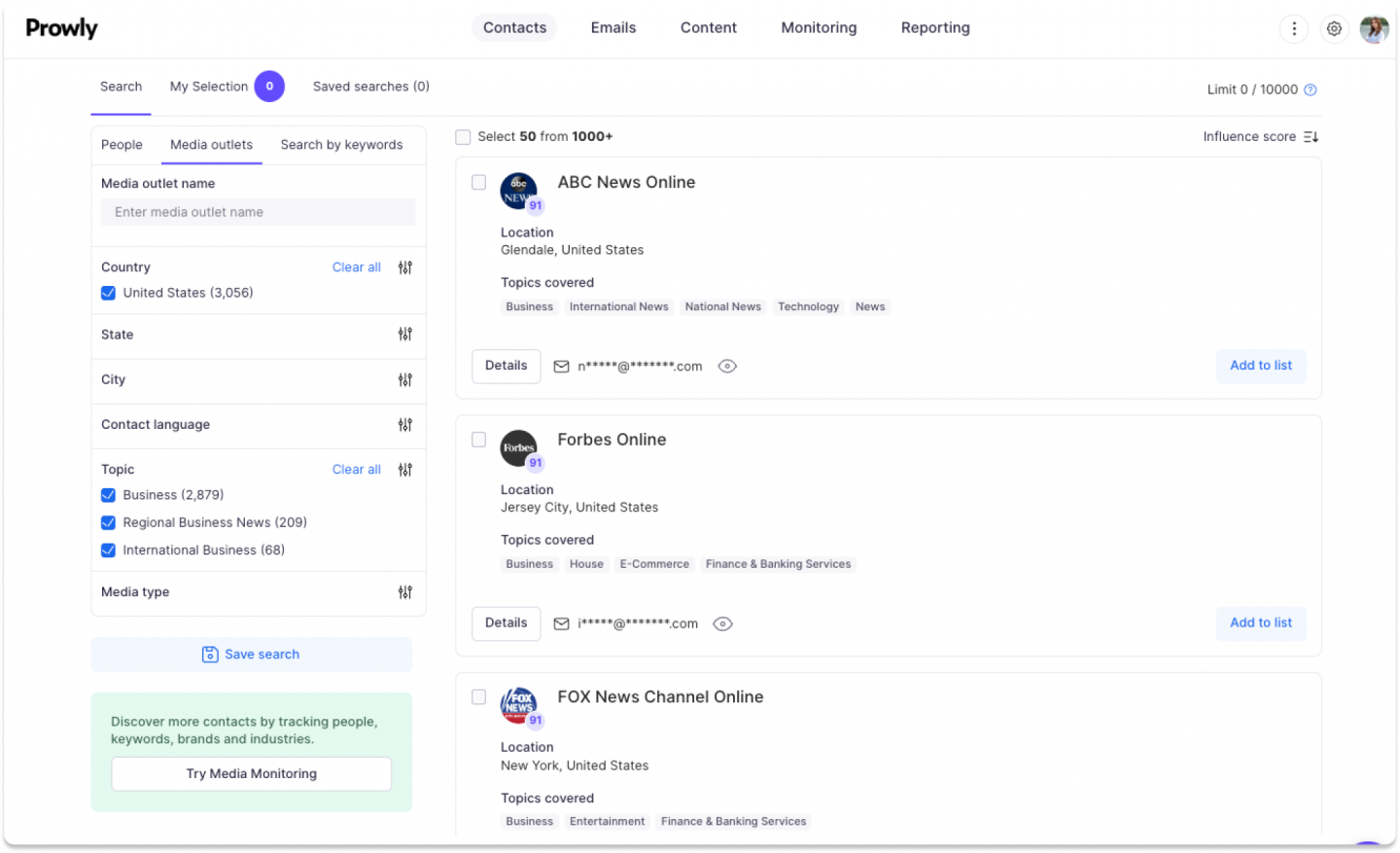
Task: Click the Topic filter options icon
Action: (x=405, y=470)
